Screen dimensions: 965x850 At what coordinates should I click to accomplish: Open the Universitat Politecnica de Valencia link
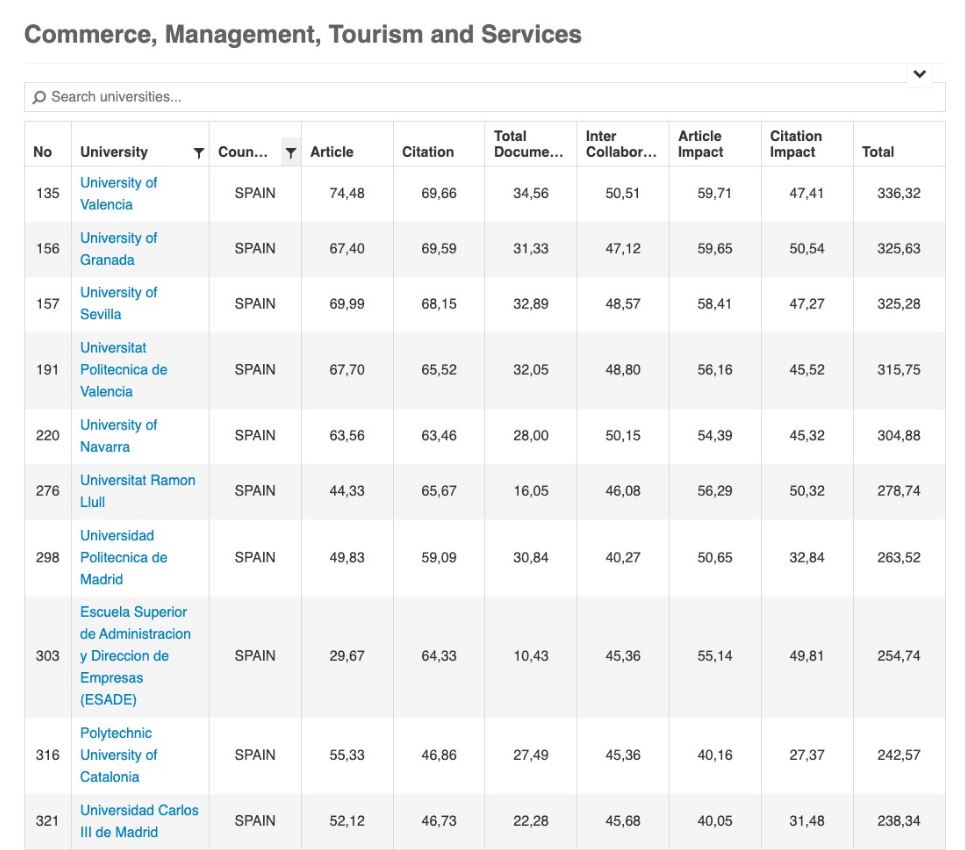123,370
